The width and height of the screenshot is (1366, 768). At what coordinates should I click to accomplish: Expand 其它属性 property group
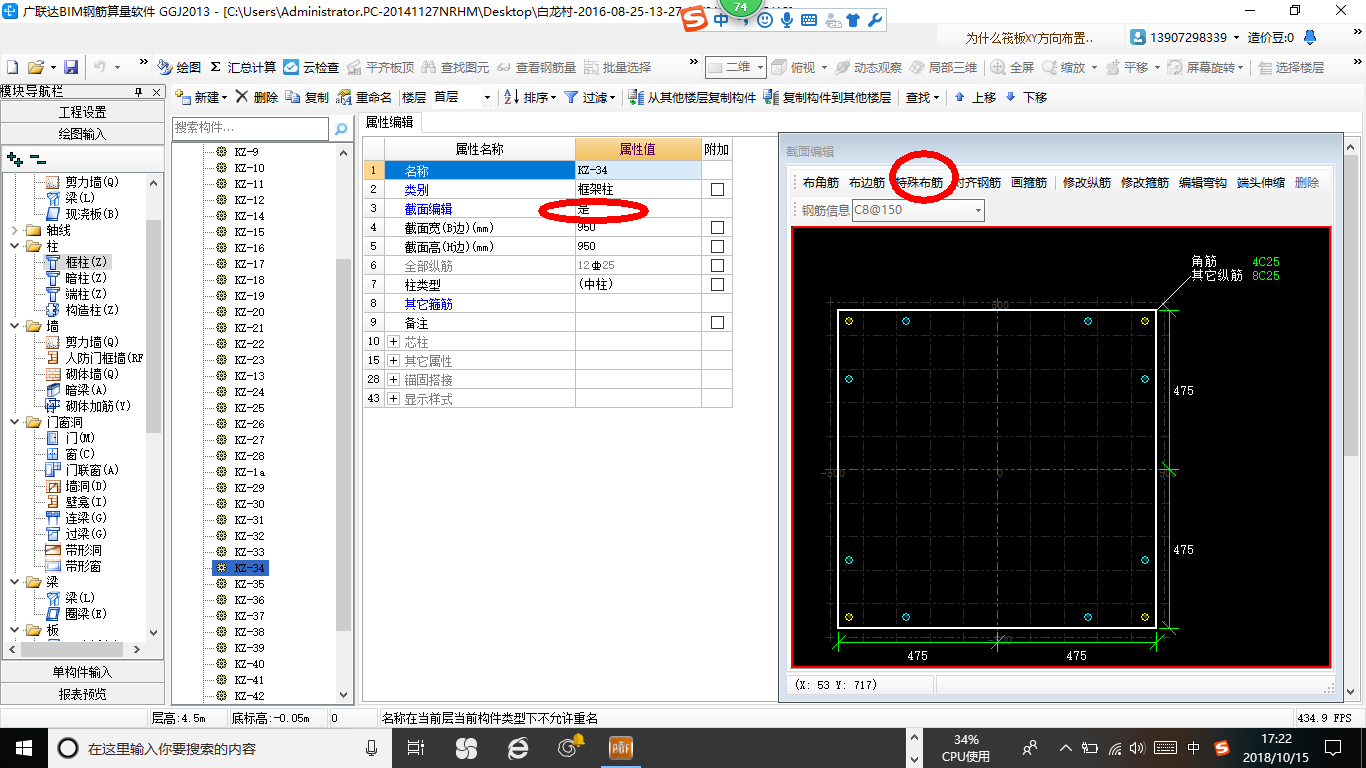click(x=393, y=360)
